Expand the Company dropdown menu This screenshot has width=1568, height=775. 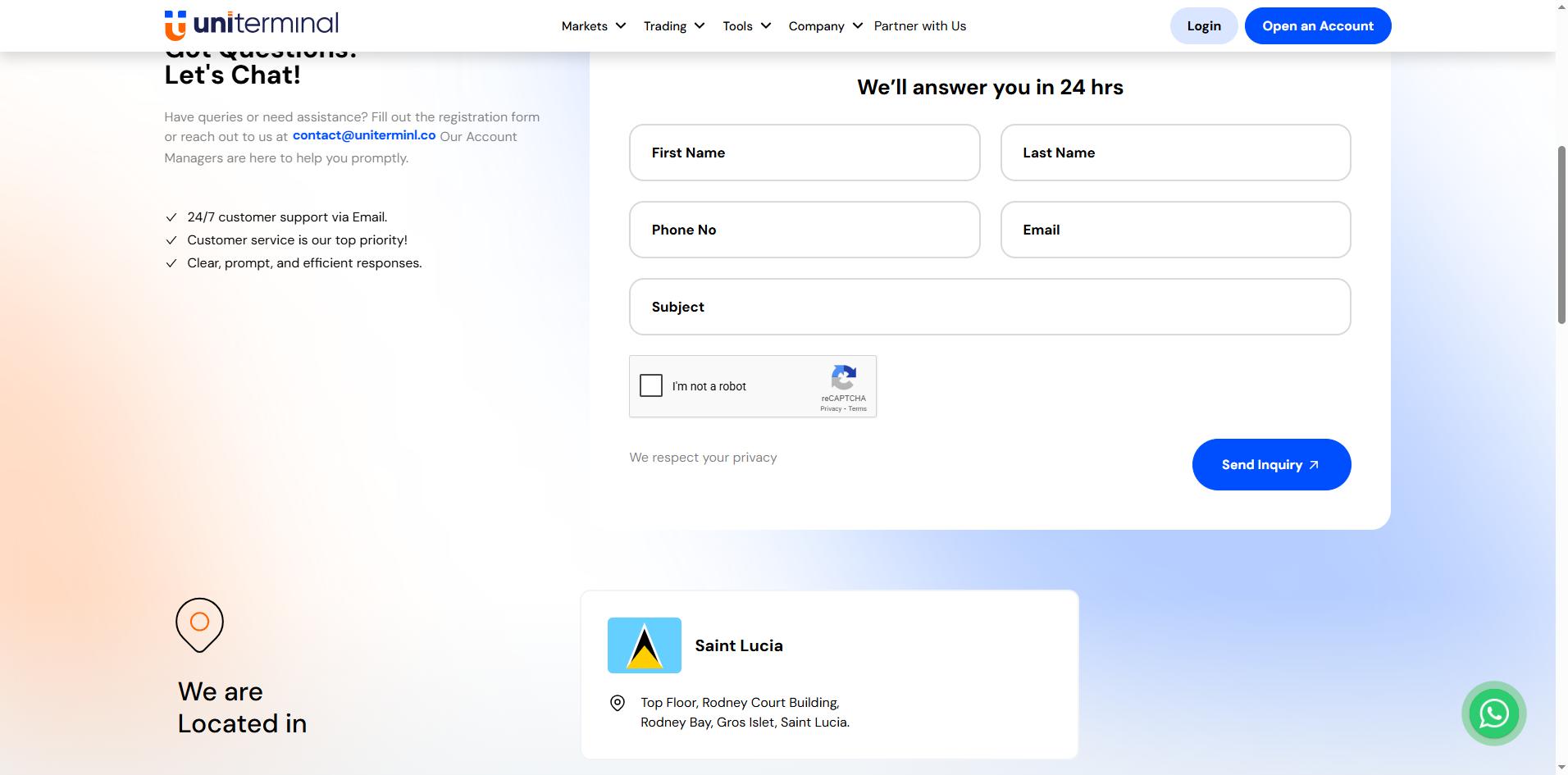[826, 26]
